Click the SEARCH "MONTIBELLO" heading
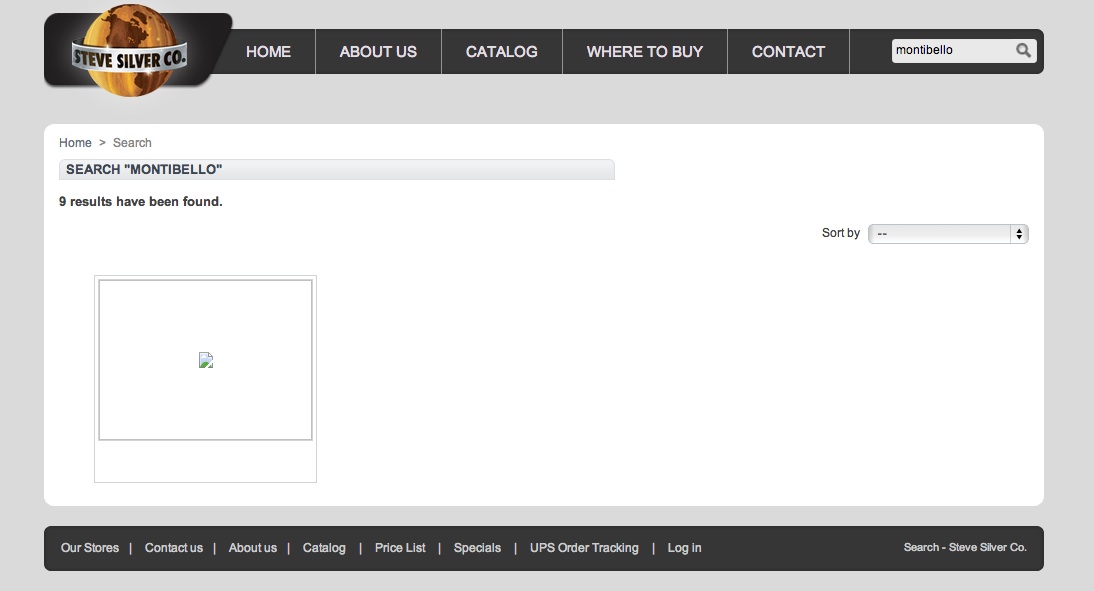This screenshot has width=1094, height=591. pos(144,170)
